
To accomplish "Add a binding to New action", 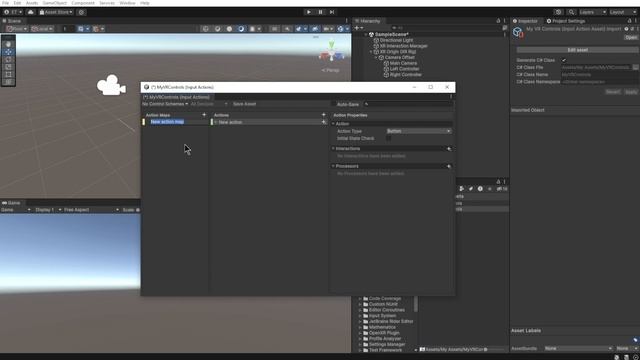I will coord(324,122).
